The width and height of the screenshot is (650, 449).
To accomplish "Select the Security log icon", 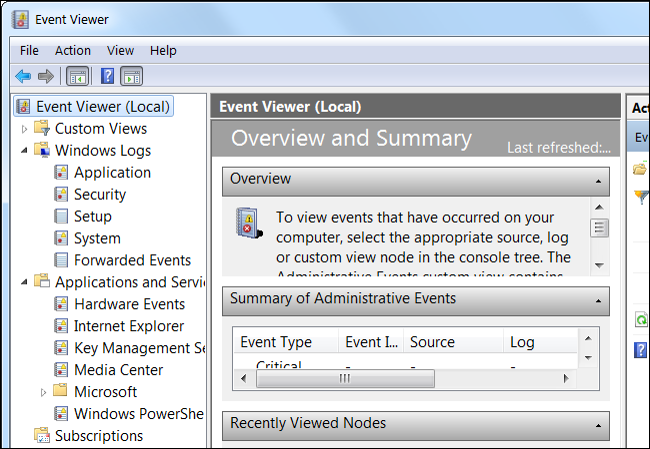I will point(62,194).
